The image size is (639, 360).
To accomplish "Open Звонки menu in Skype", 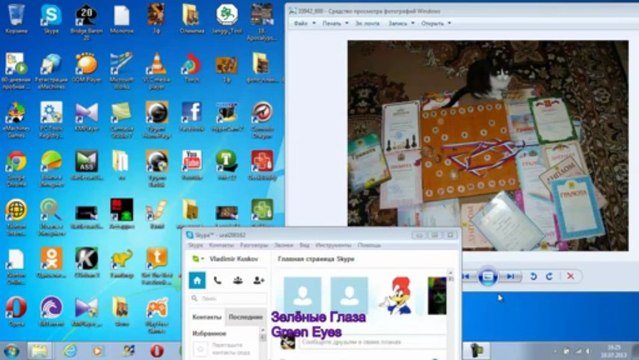I will coord(284,245).
